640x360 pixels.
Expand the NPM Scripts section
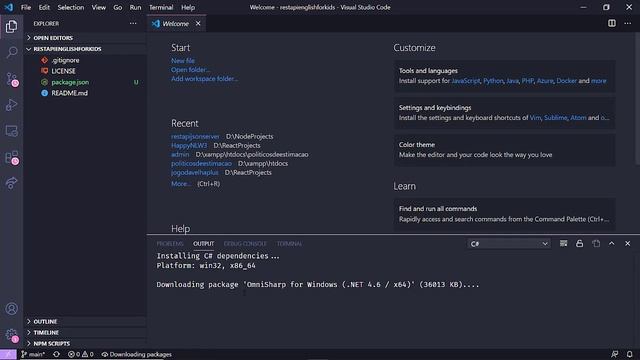tap(85, 344)
